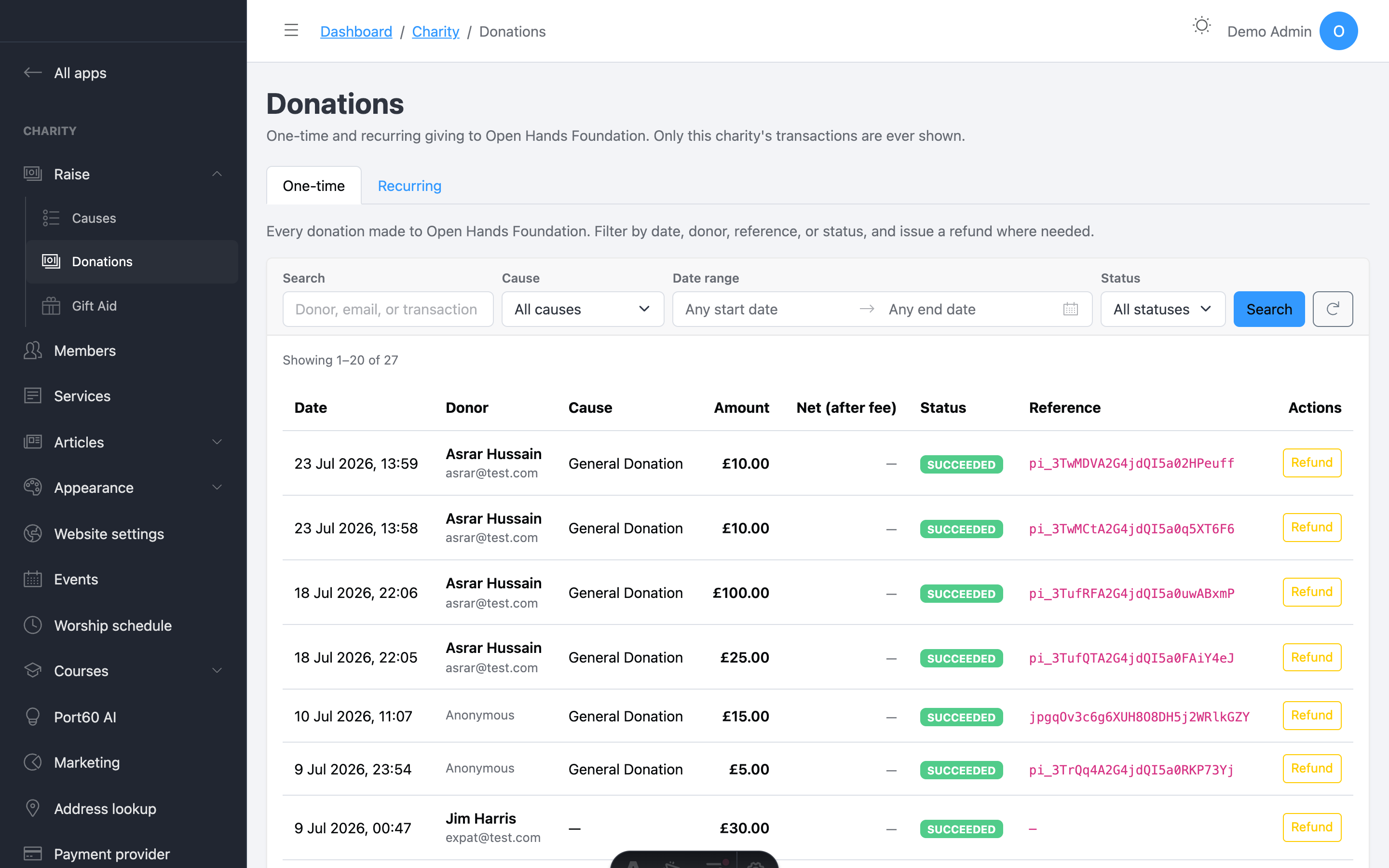Click the Worship schedule clock icon
Image resolution: width=1389 pixels, height=868 pixels.
point(33,624)
